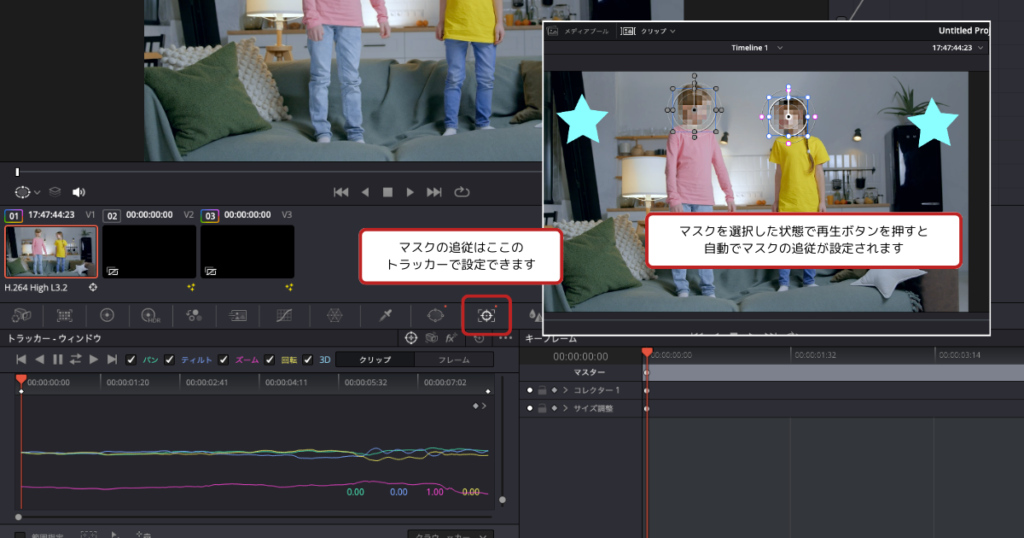Expand the コレクター 1 keyframe track
The image size is (1024, 538).
click(565, 390)
